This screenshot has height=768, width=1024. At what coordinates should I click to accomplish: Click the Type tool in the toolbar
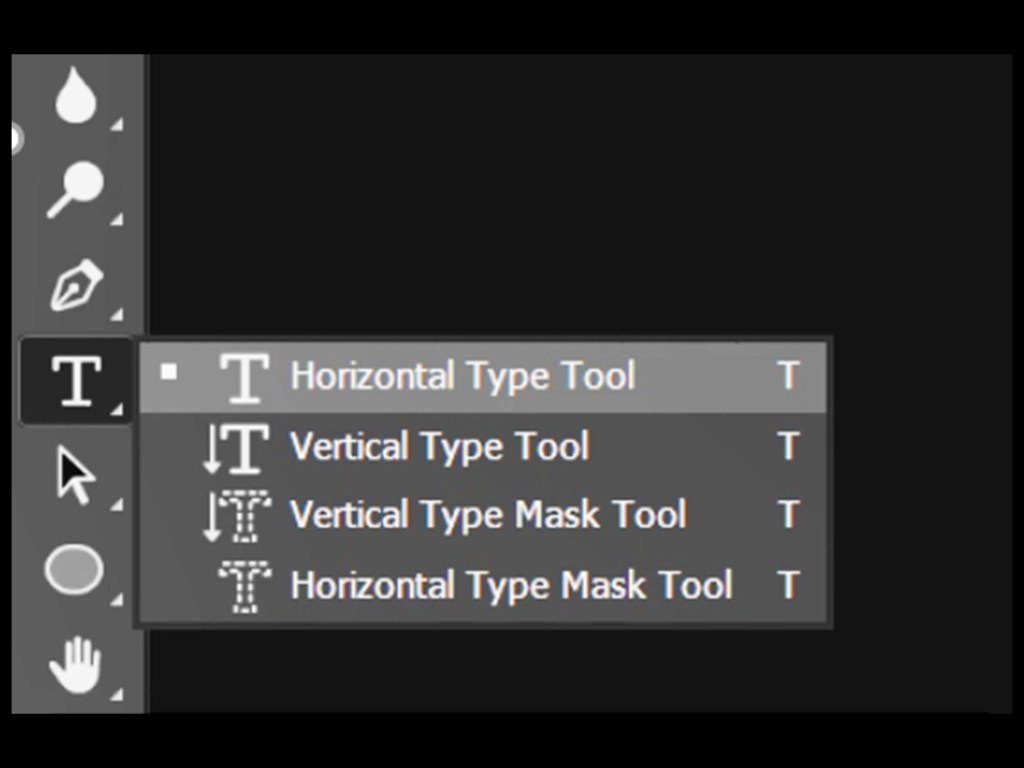(x=76, y=380)
